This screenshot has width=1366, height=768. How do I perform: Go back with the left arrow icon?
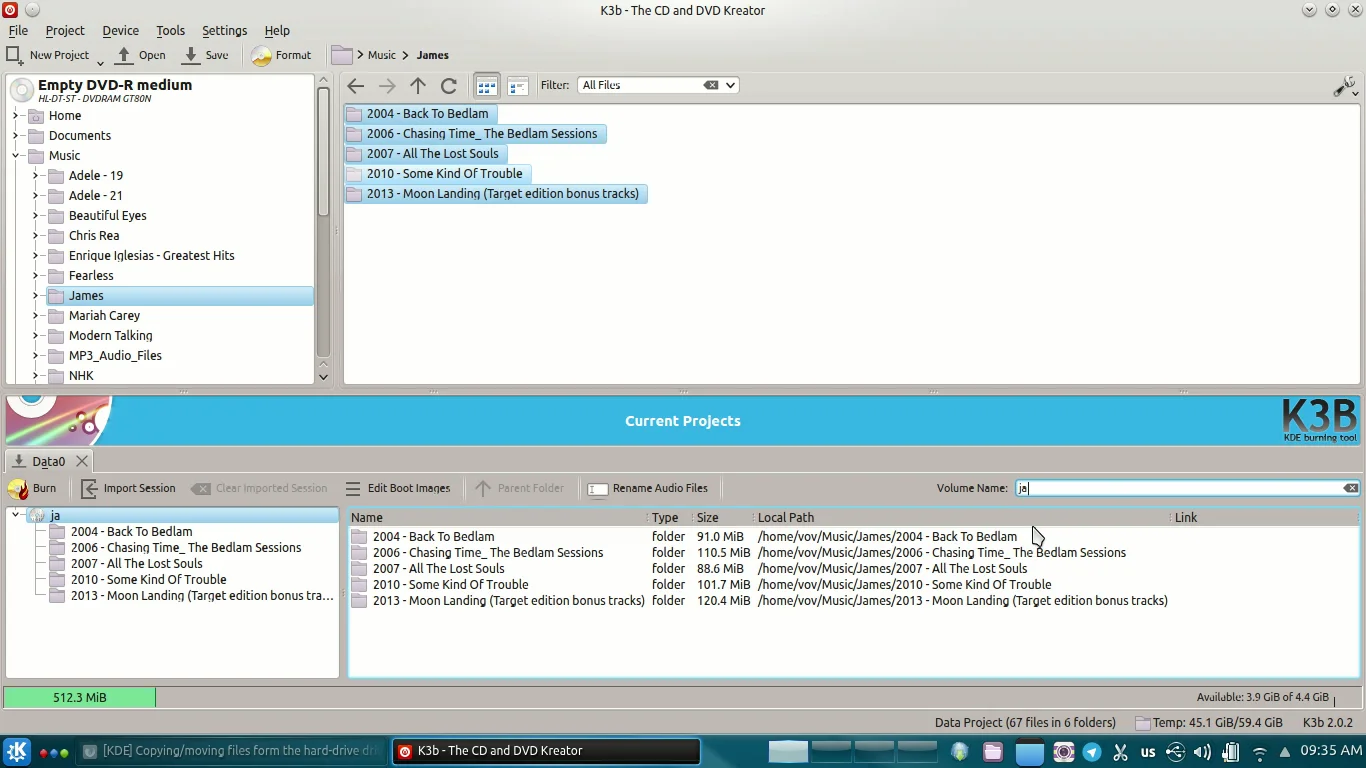pyautogui.click(x=355, y=86)
